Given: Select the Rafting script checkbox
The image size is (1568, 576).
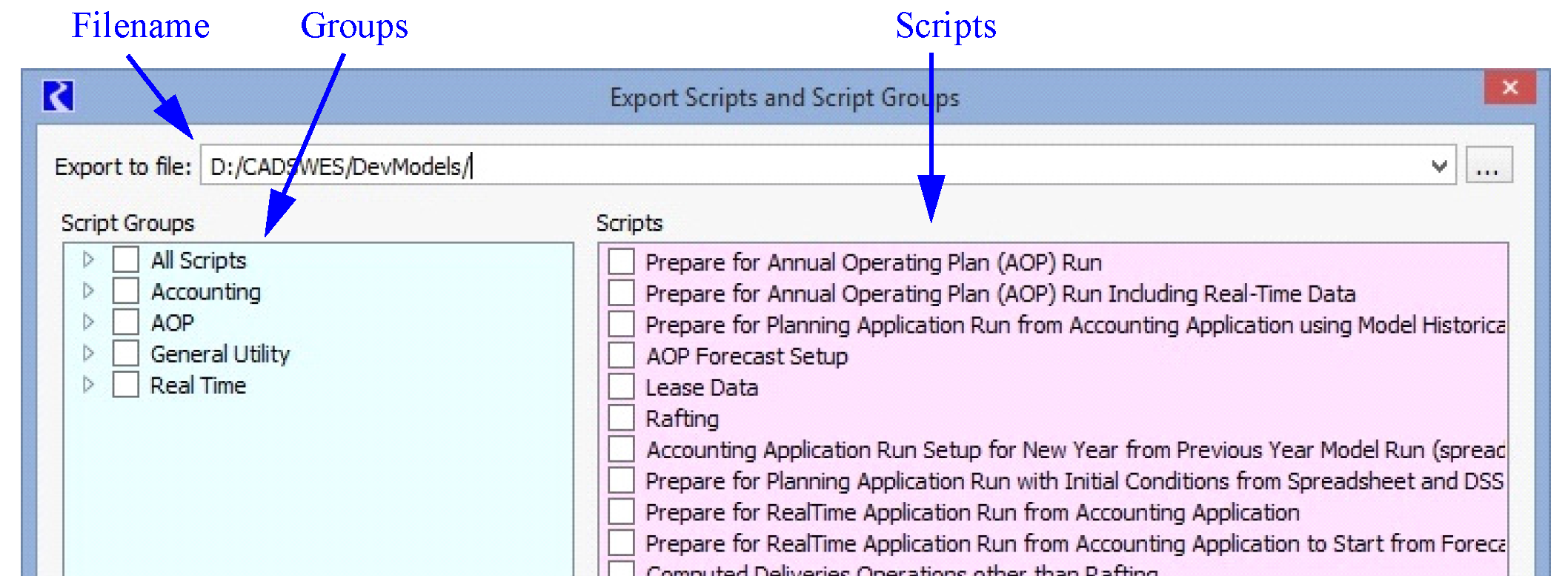Looking at the screenshot, I should (x=621, y=418).
